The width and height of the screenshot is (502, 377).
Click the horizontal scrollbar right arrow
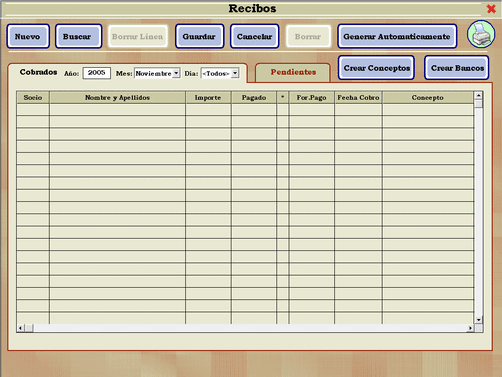(x=470, y=328)
